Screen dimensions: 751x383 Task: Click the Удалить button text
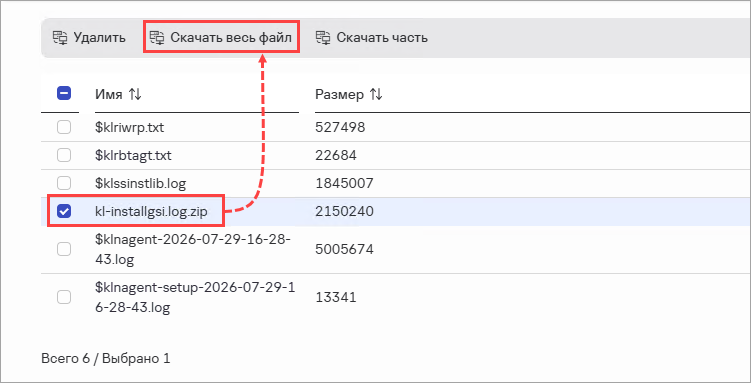coord(99,38)
